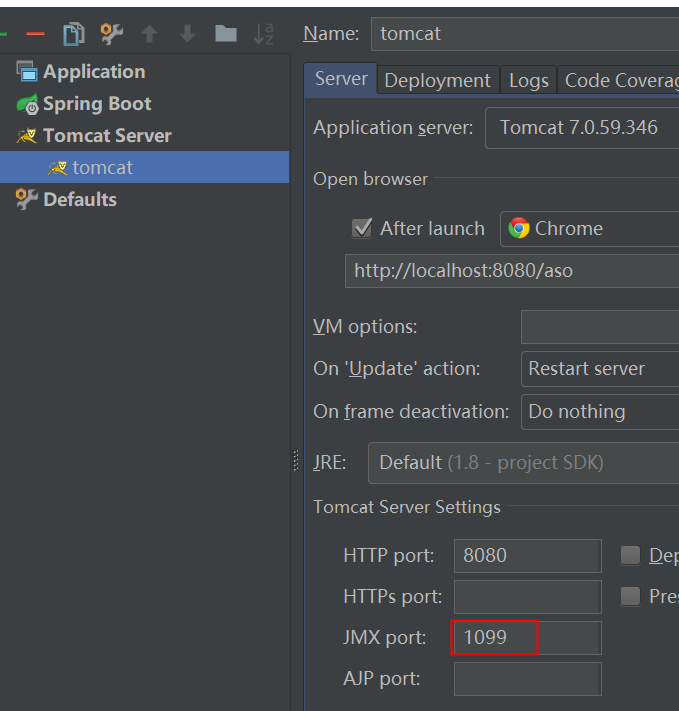679x711 pixels.
Task: Click the empty AJP port field
Action: point(528,679)
